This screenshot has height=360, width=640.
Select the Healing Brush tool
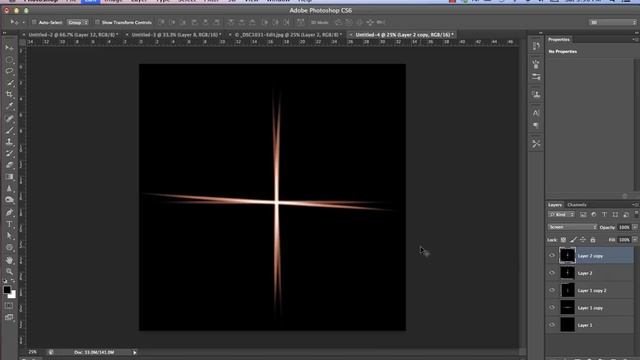[9, 118]
